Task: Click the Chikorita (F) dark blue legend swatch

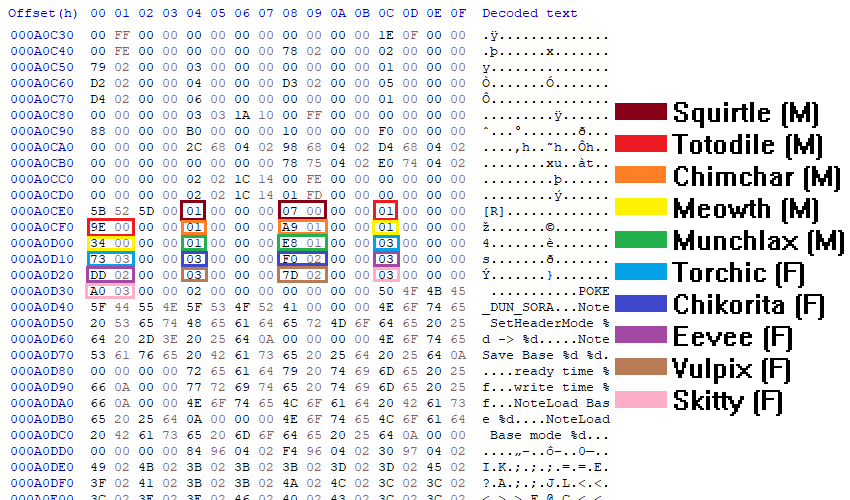Action: click(x=640, y=303)
